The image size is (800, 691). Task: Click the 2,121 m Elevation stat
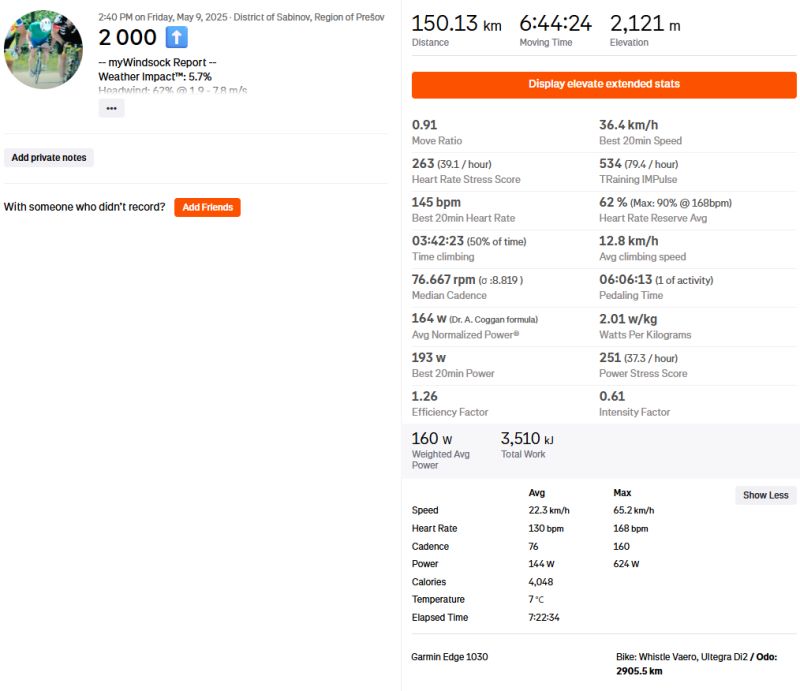point(645,30)
